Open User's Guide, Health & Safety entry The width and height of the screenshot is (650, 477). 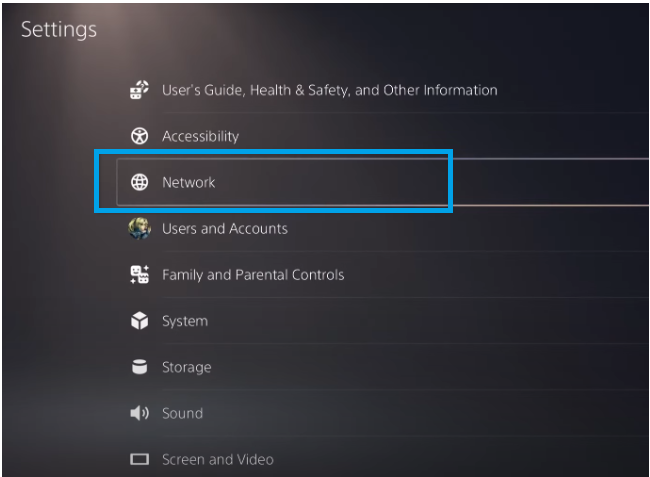[329, 90]
